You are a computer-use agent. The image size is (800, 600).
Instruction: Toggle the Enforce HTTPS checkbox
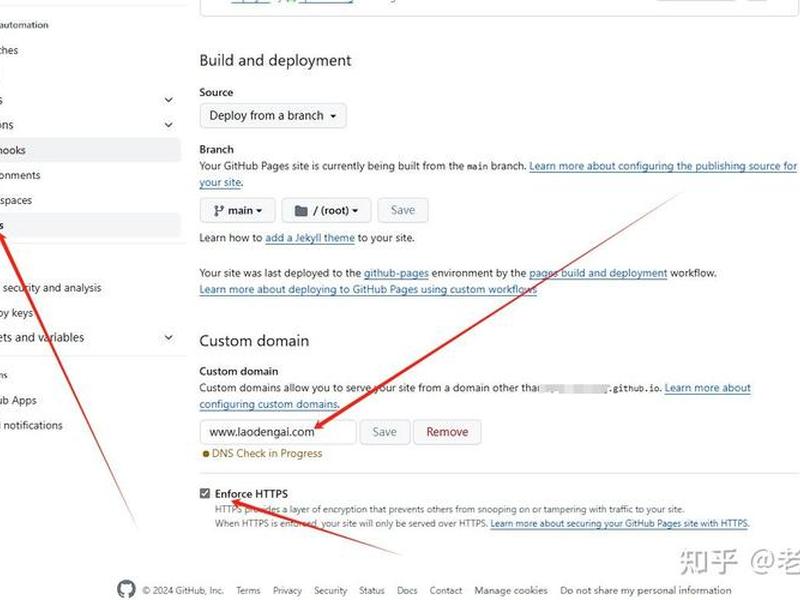click(x=205, y=493)
